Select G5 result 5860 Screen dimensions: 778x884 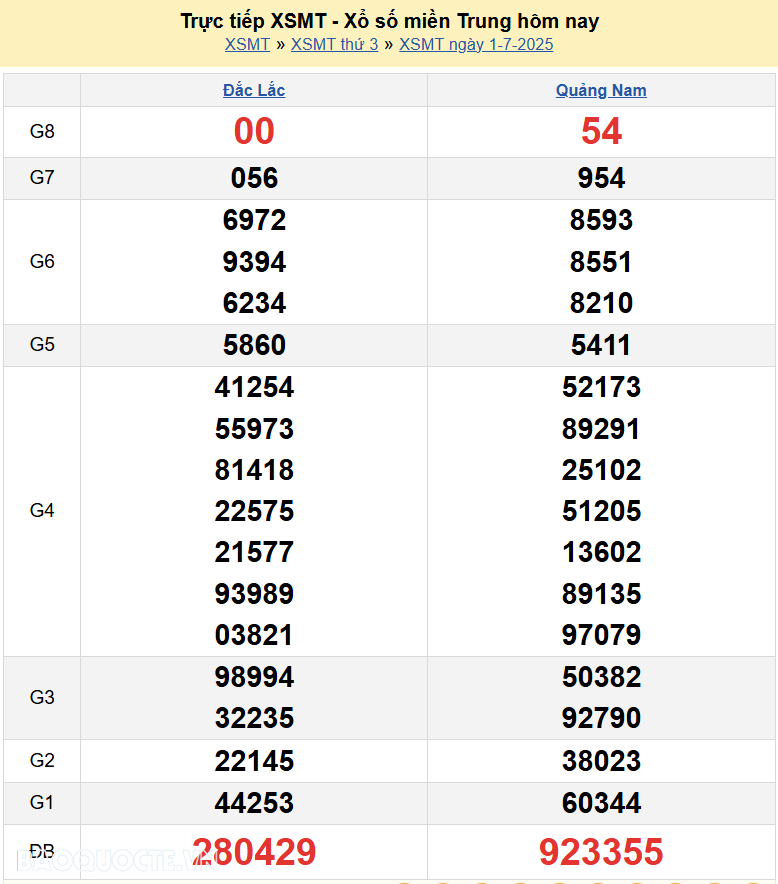254,344
